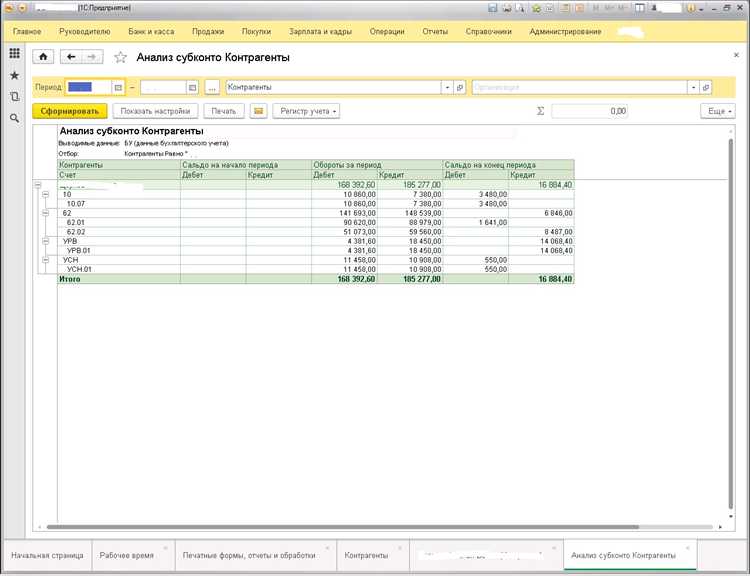
Task: Click the search magnifier icon in the sidebar
Action: (14, 118)
